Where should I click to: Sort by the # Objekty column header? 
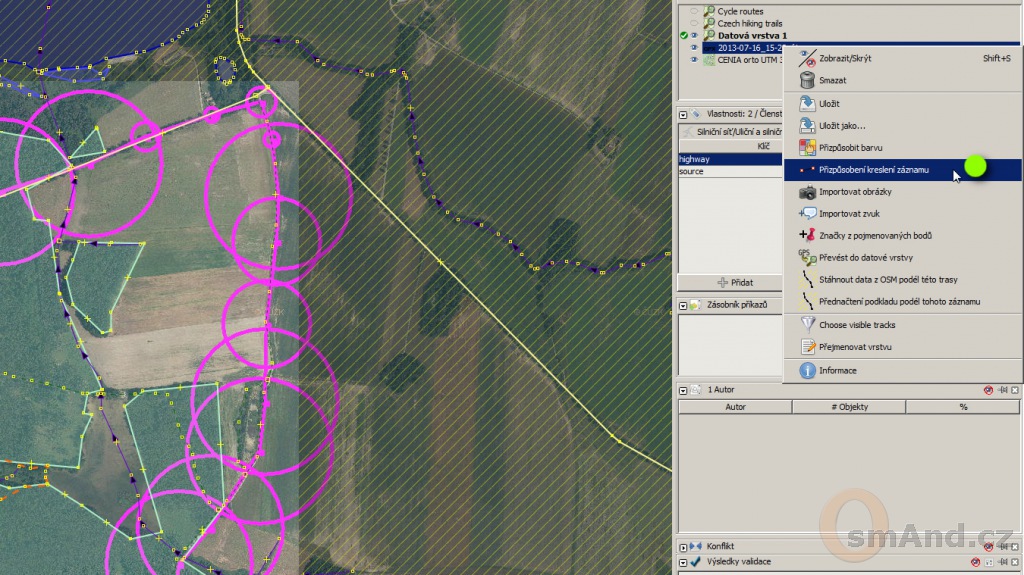click(x=849, y=407)
